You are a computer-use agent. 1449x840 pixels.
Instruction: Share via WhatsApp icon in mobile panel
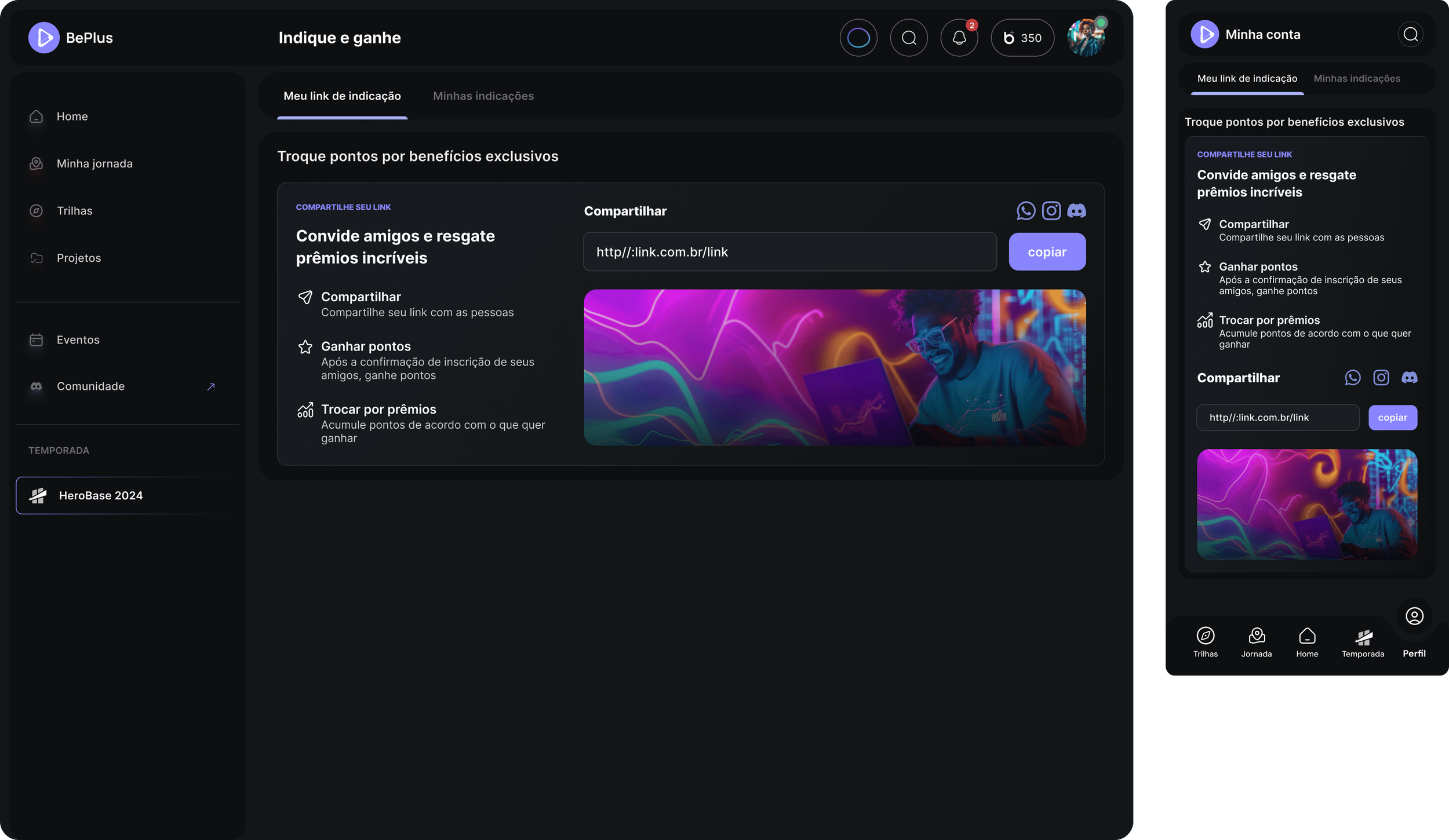(1353, 378)
